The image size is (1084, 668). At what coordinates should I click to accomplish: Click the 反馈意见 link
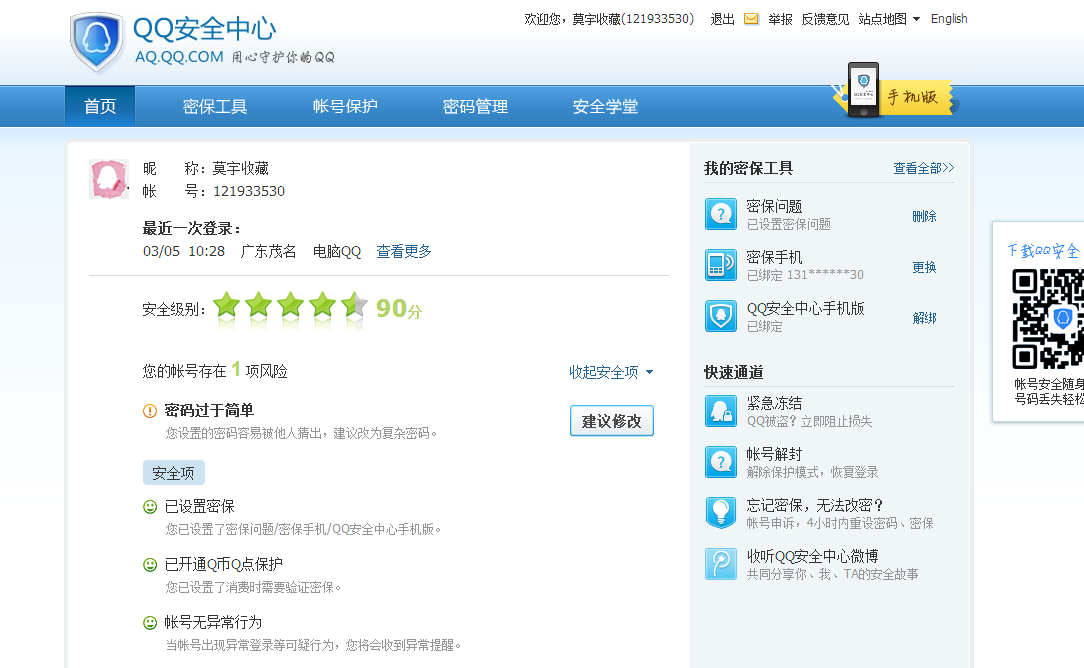coord(825,19)
